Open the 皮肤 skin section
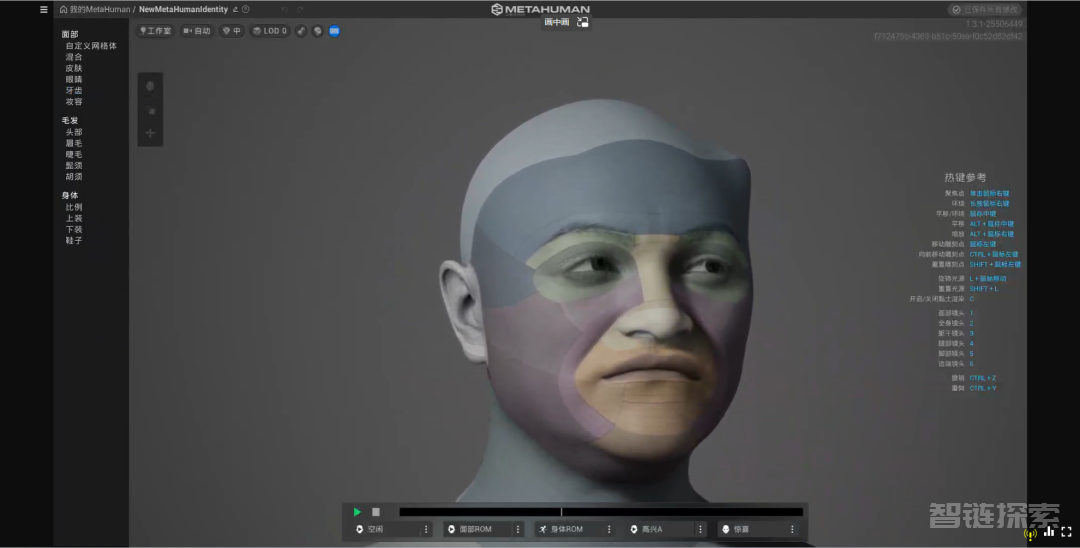The width and height of the screenshot is (1080, 548). tap(74, 68)
